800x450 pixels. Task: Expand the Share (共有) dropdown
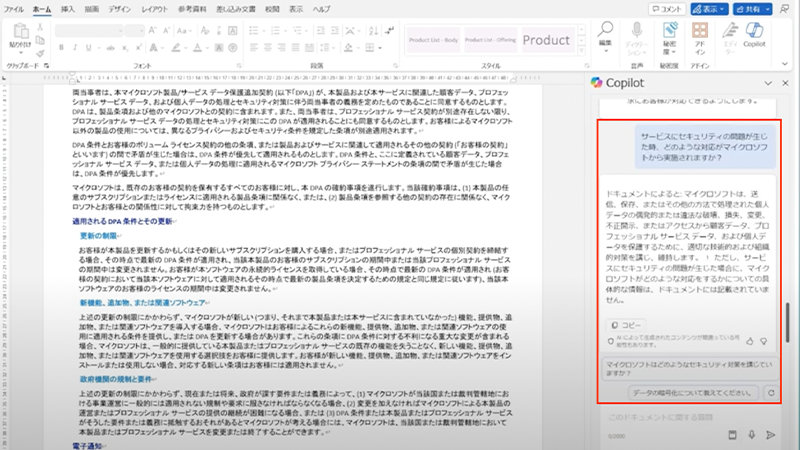coord(766,8)
